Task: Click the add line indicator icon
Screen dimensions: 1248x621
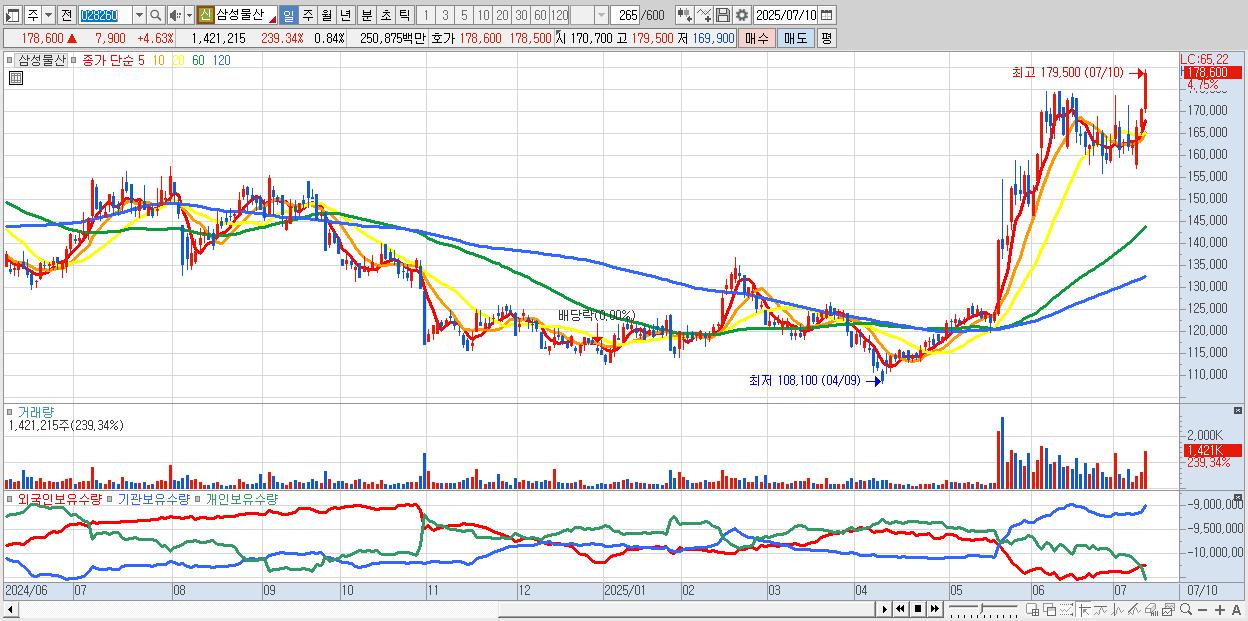Action: 704,15
